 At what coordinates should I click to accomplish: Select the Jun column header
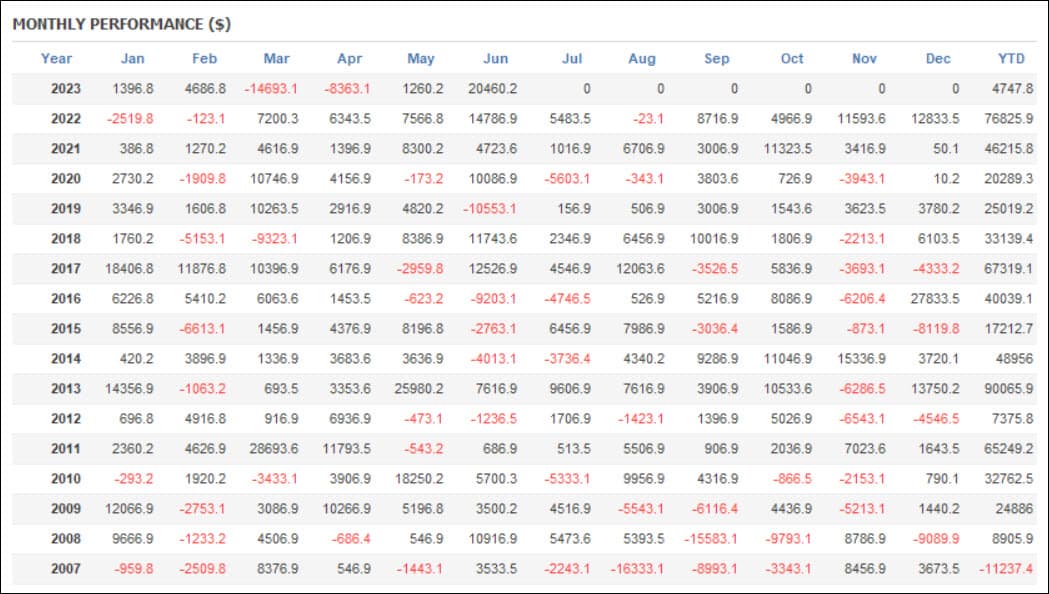(x=496, y=59)
